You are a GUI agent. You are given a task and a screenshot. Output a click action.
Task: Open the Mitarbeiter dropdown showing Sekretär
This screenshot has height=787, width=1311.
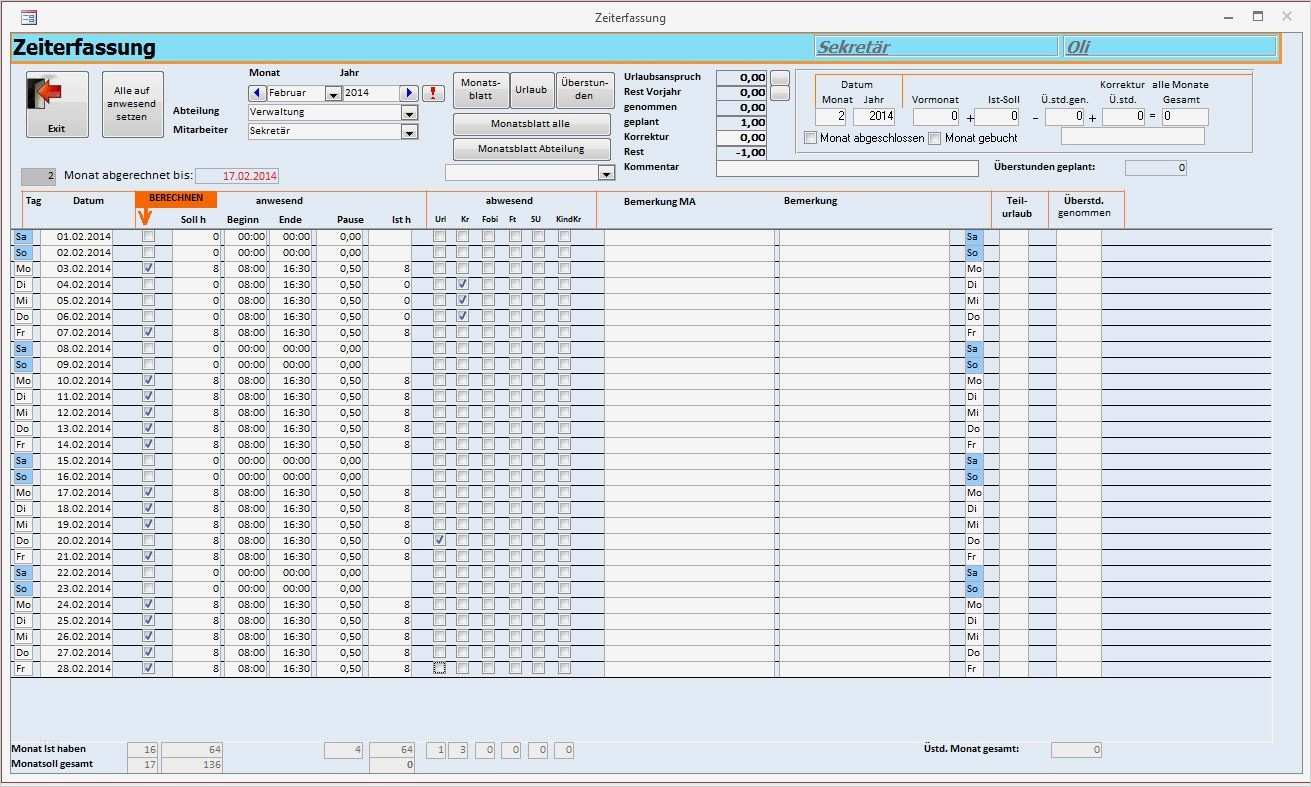[x=409, y=131]
